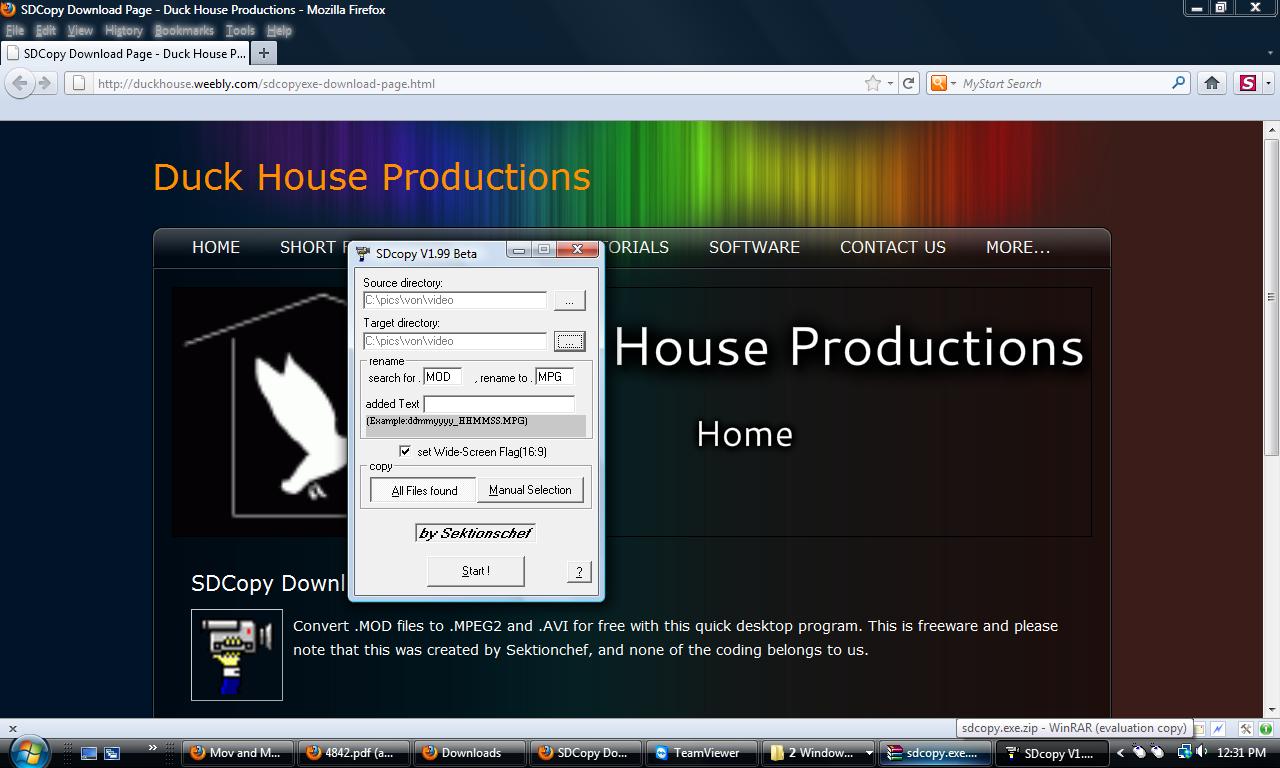Open the search engine selector dropdown
The width and height of the screenshot is (1280, 768).
click(x=953, y=84)
